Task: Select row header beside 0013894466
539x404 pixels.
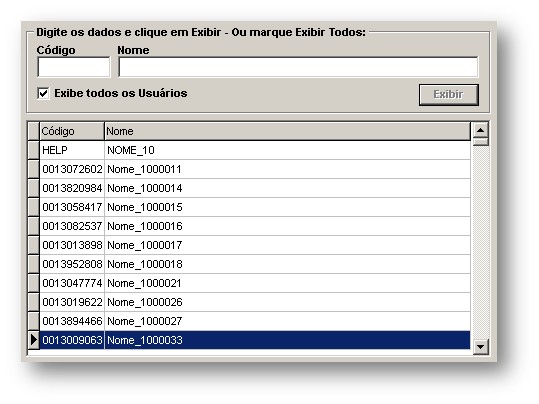Action: click(x=34, y=321)
